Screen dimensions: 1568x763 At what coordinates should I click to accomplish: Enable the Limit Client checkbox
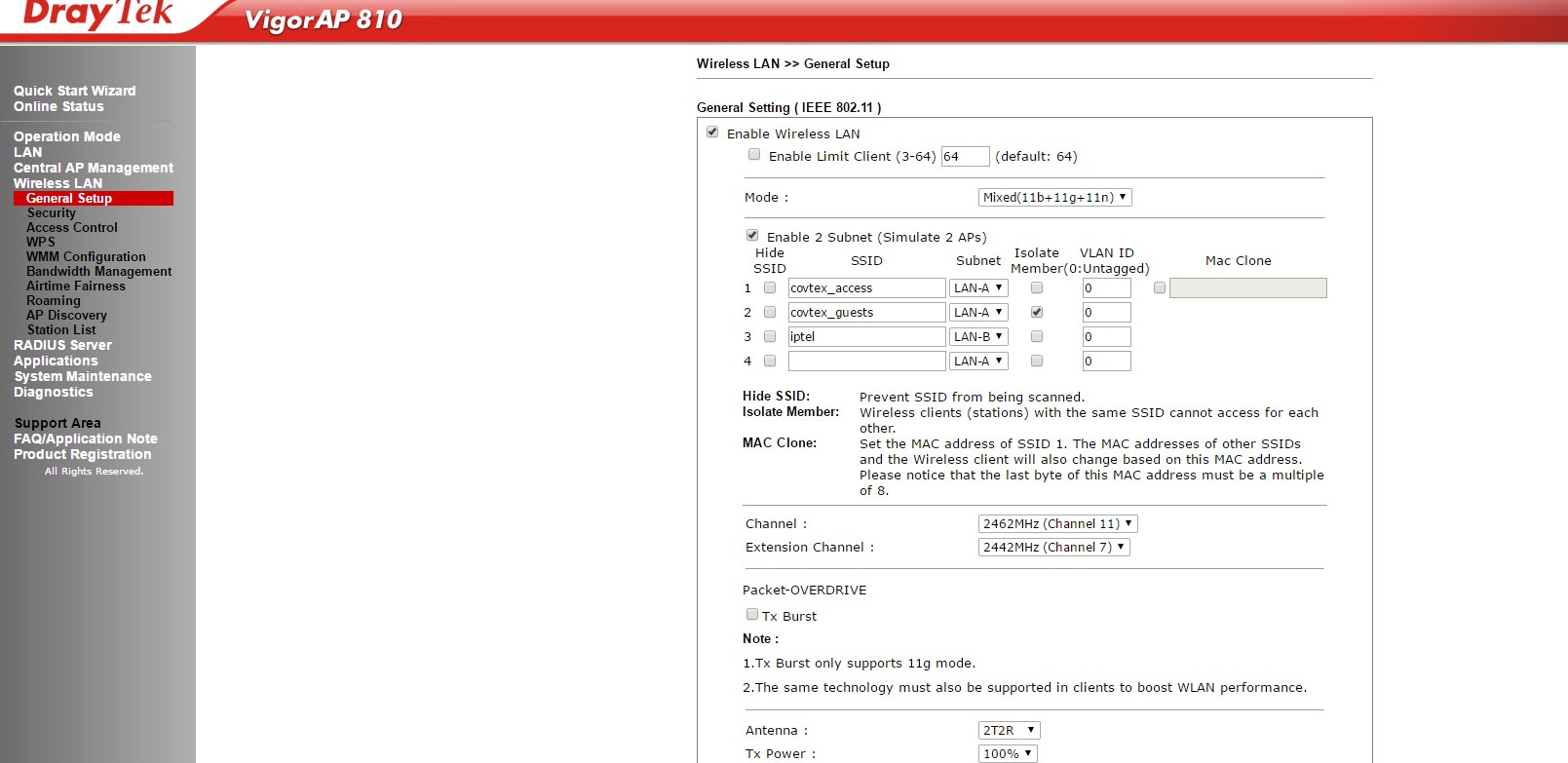754,155
